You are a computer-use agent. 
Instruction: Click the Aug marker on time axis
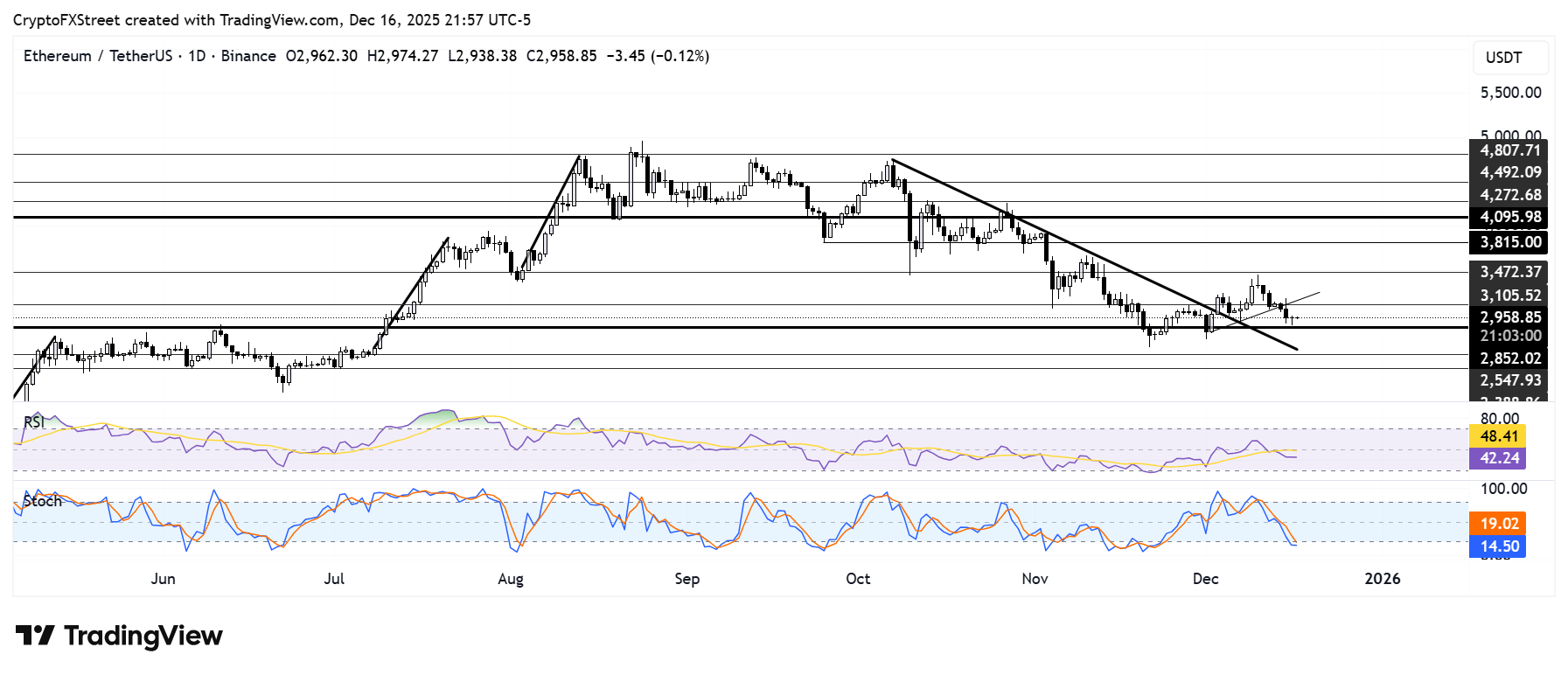pyautogui.click(x=511, y=579)
